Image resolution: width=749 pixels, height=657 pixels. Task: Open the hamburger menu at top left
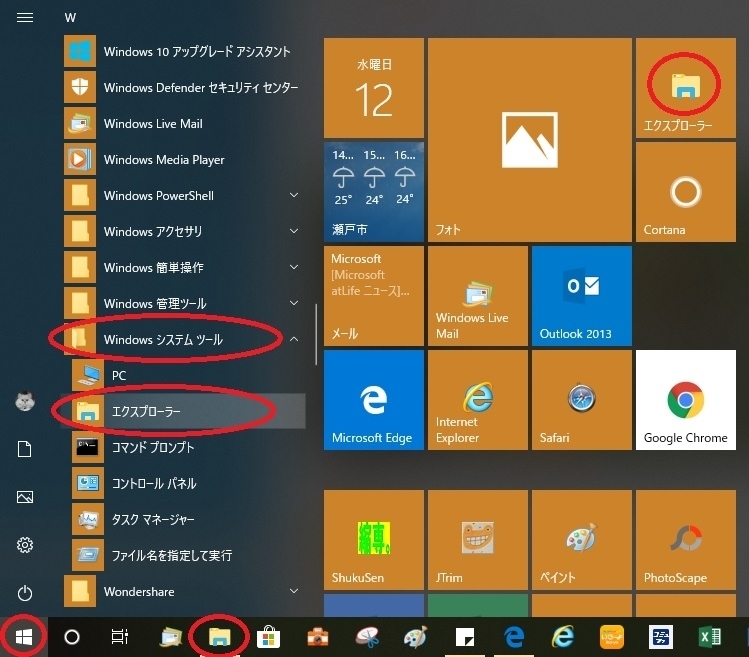25,18
